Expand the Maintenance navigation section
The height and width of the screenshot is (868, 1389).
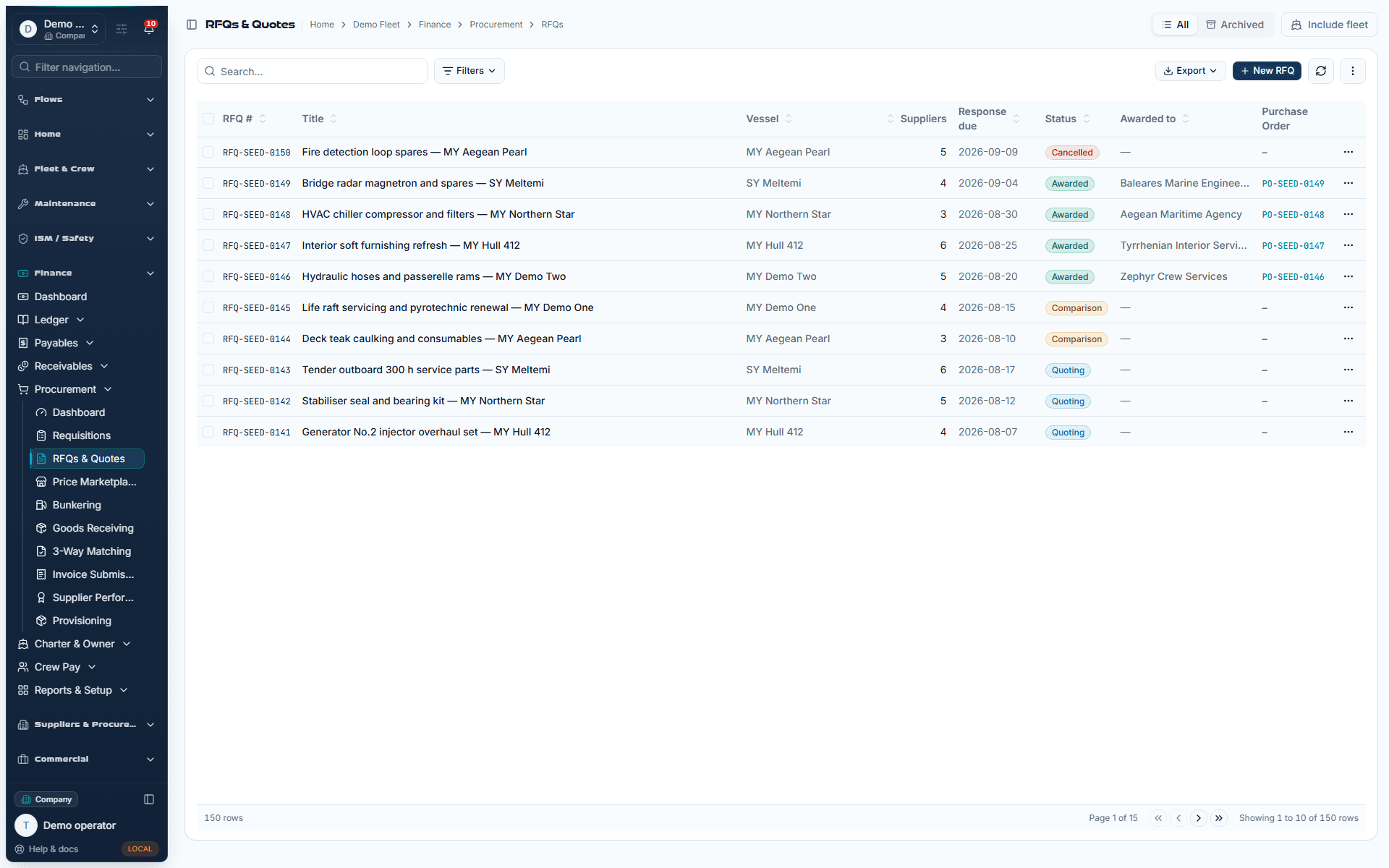pos(87,204)
